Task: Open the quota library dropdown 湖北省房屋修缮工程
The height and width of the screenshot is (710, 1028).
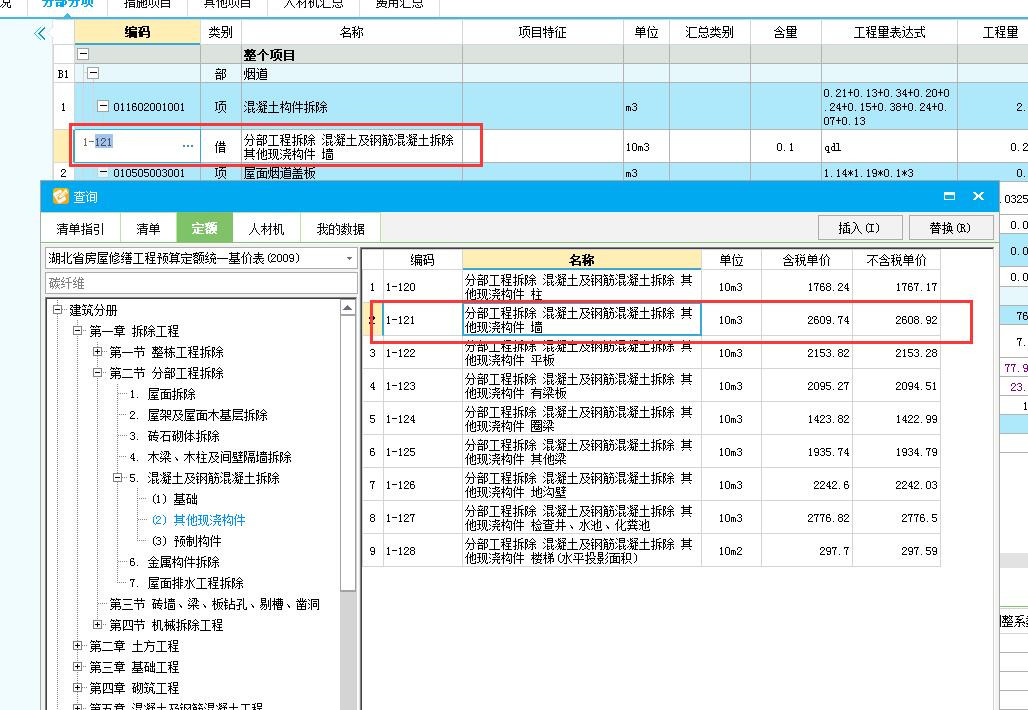Action: coord(349,258)
